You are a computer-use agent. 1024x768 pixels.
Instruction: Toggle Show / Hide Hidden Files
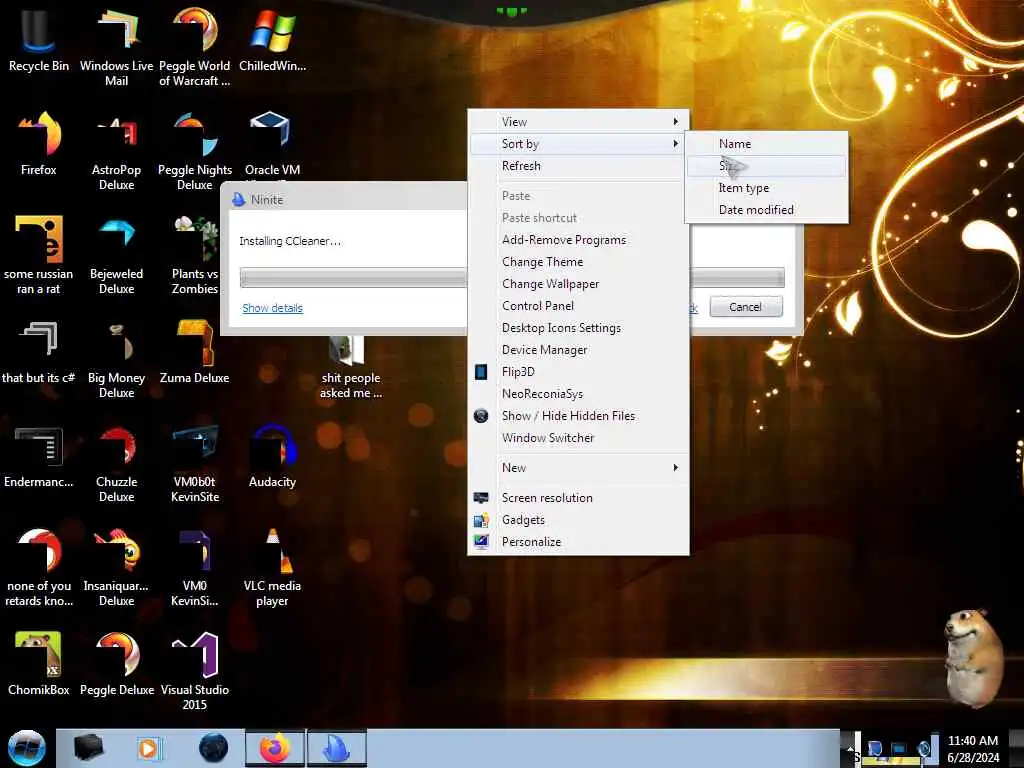pyautogui.click(x=579, y=416)
